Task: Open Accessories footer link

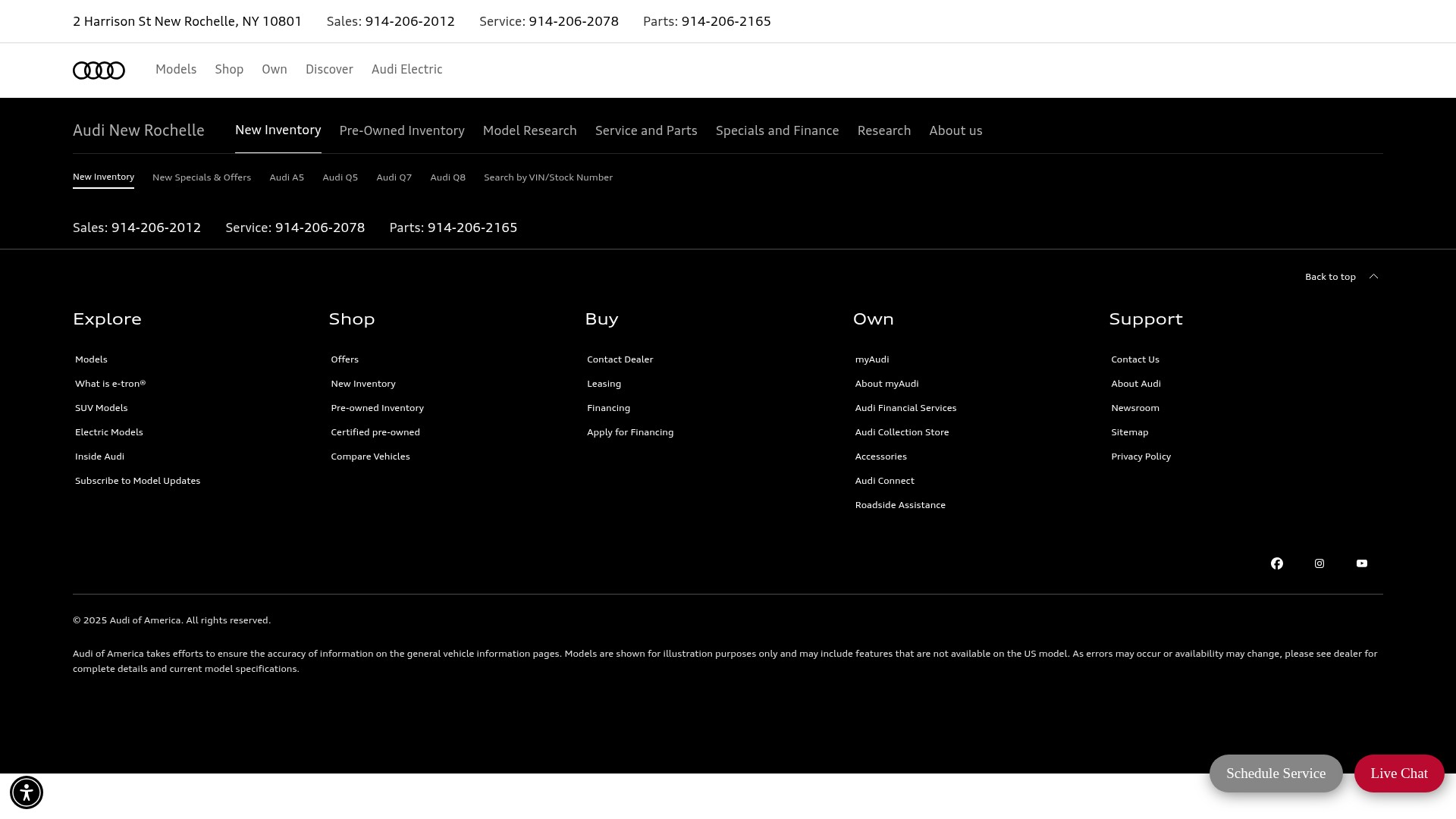Action: click(x=880, y=457)
